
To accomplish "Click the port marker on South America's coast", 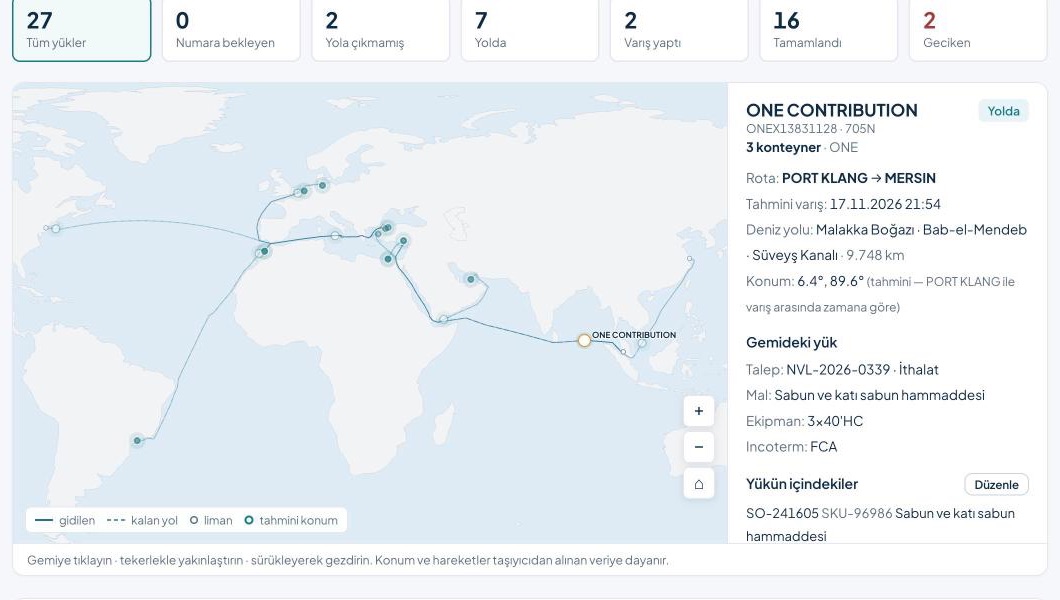I will tap(137, 441).
